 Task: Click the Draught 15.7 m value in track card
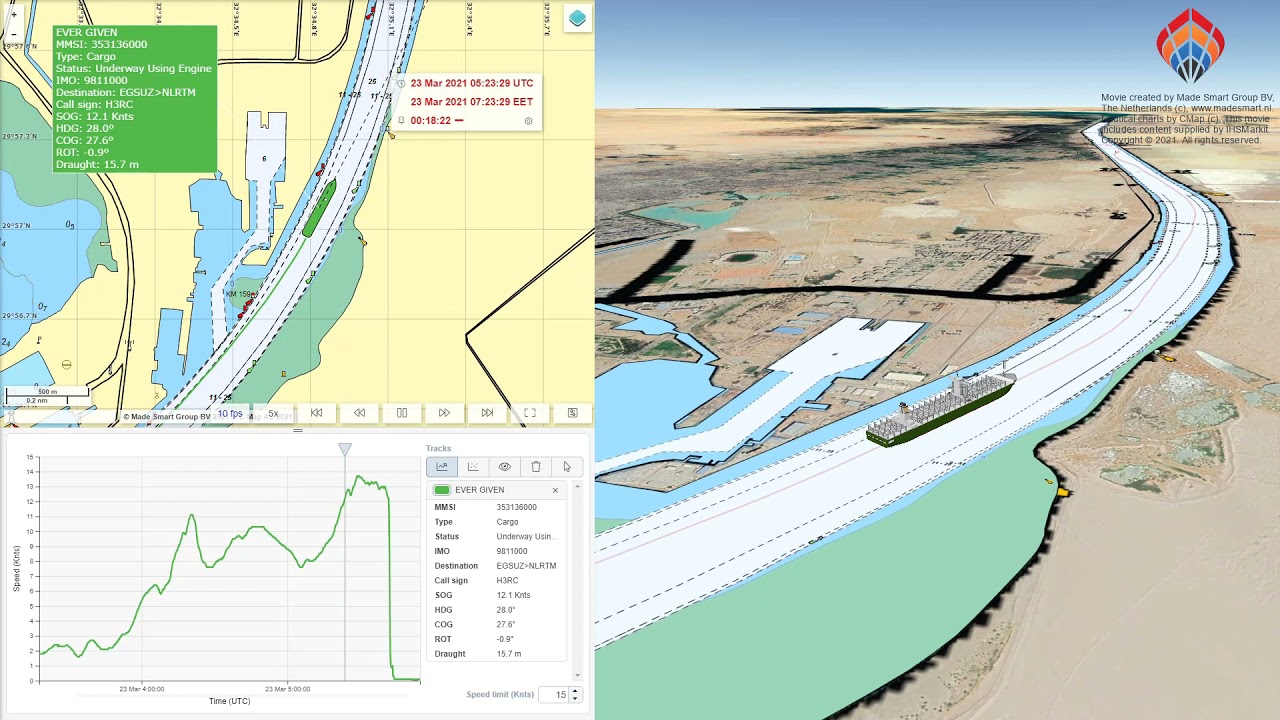(508, 654)
